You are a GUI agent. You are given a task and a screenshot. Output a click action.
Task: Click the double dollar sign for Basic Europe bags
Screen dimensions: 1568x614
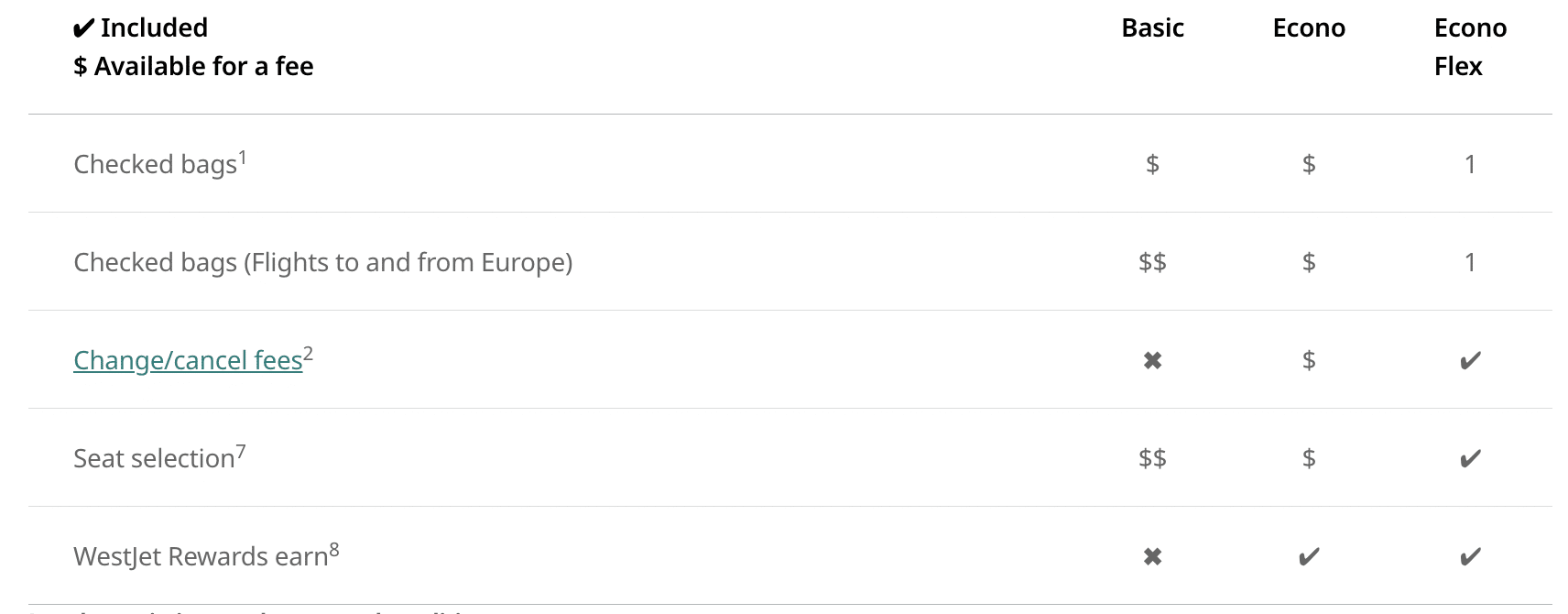[x=1152, y=262]
